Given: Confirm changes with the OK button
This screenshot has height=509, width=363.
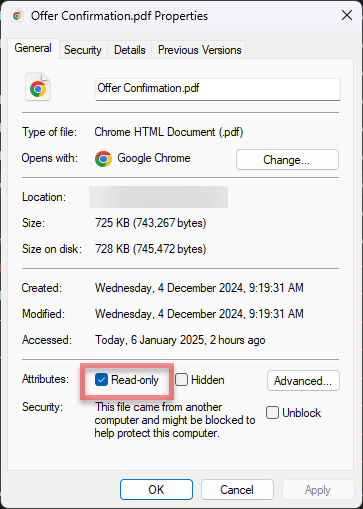Looking at the screenshot, I should [156, 490].
